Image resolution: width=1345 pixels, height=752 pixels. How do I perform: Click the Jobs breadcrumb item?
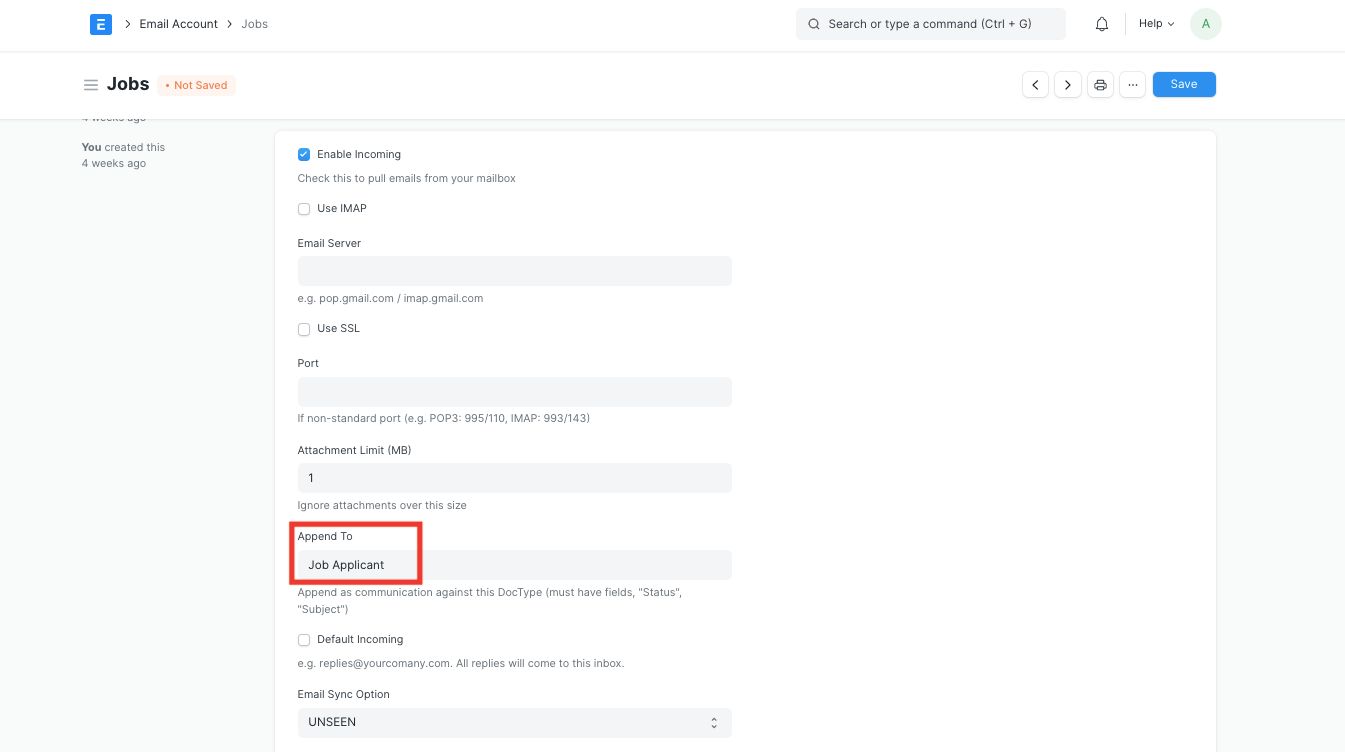click(254, 24)
